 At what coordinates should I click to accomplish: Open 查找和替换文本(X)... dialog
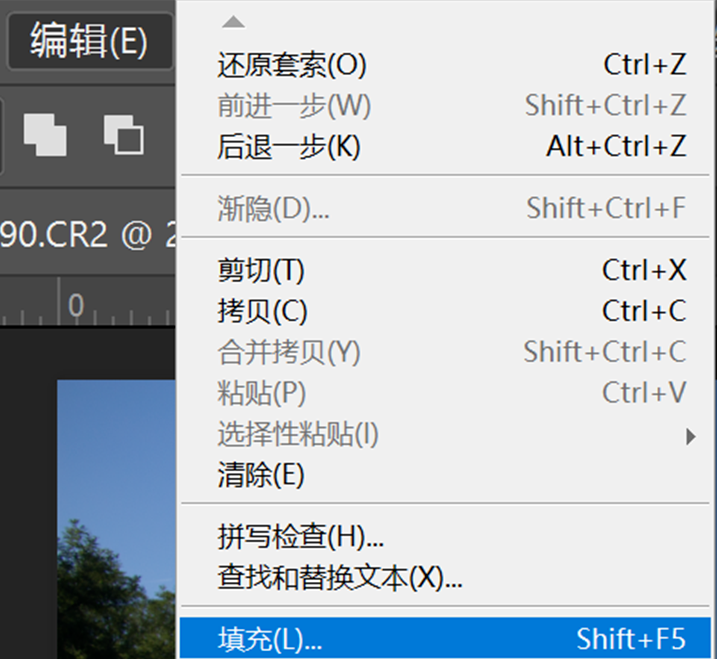[x=339, y=577]
